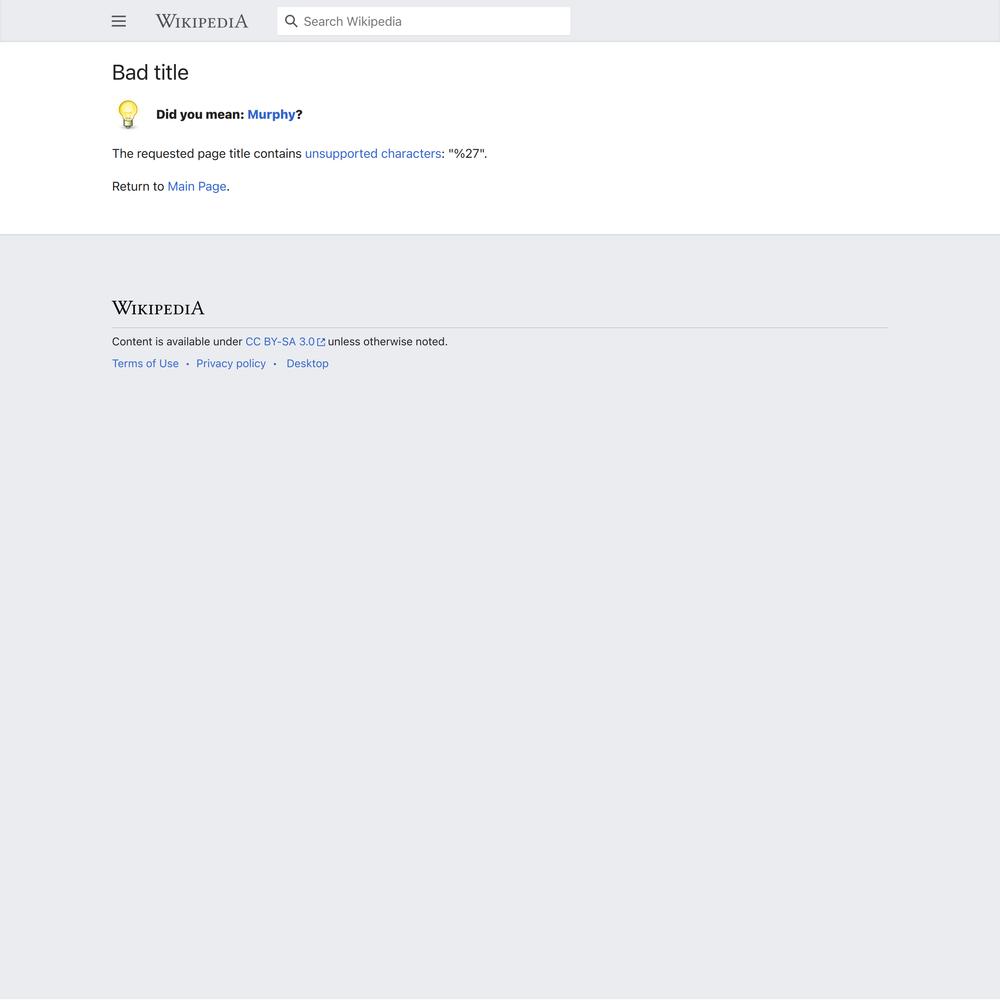Image resolution: width=1000 pixels, height=1000 pixels.
Task: Switch to Desktop view link
Action: coord(307,364)
